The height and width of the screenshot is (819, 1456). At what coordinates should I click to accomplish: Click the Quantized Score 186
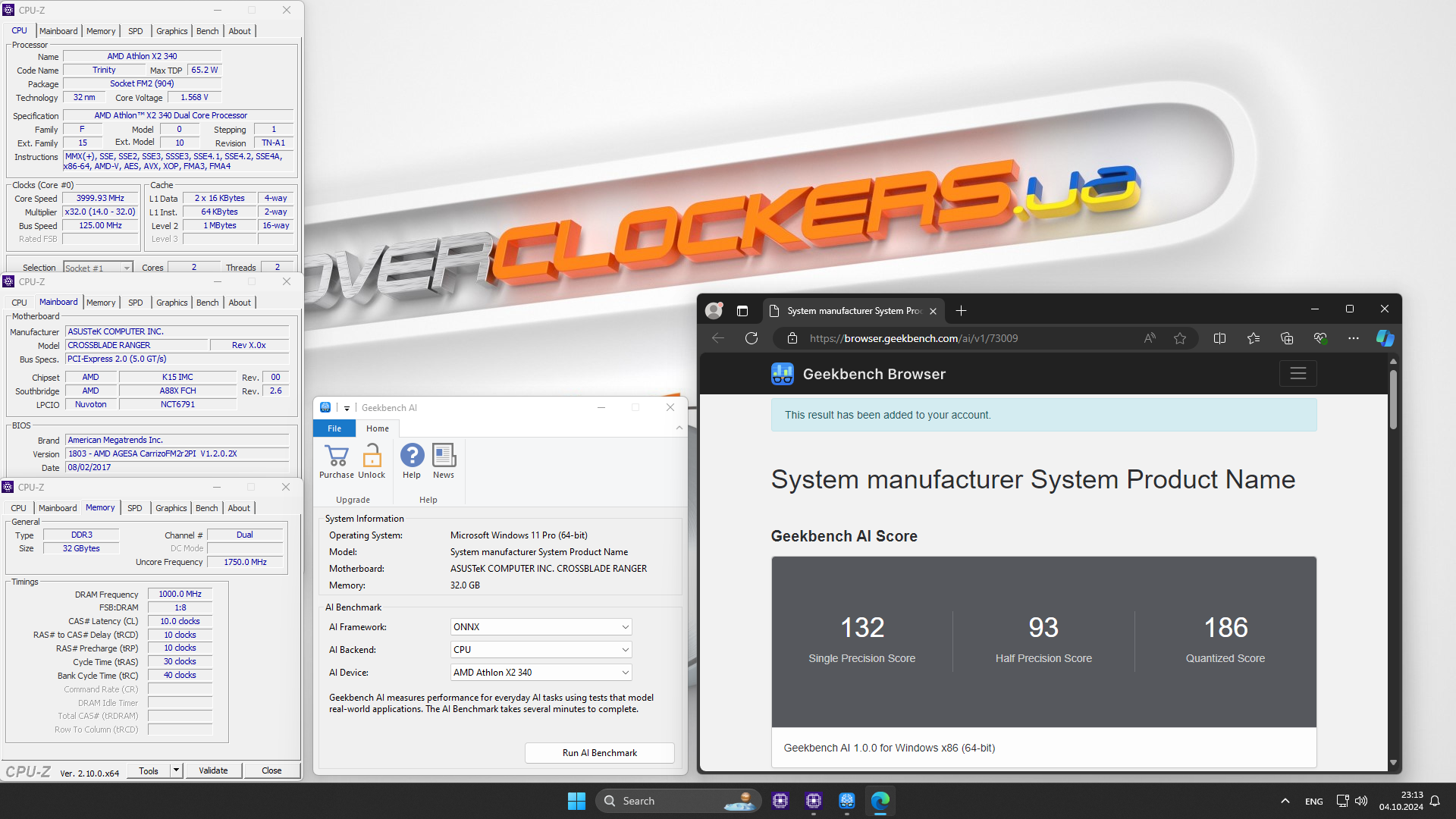pyautogui.click(x=1225, y=628)
